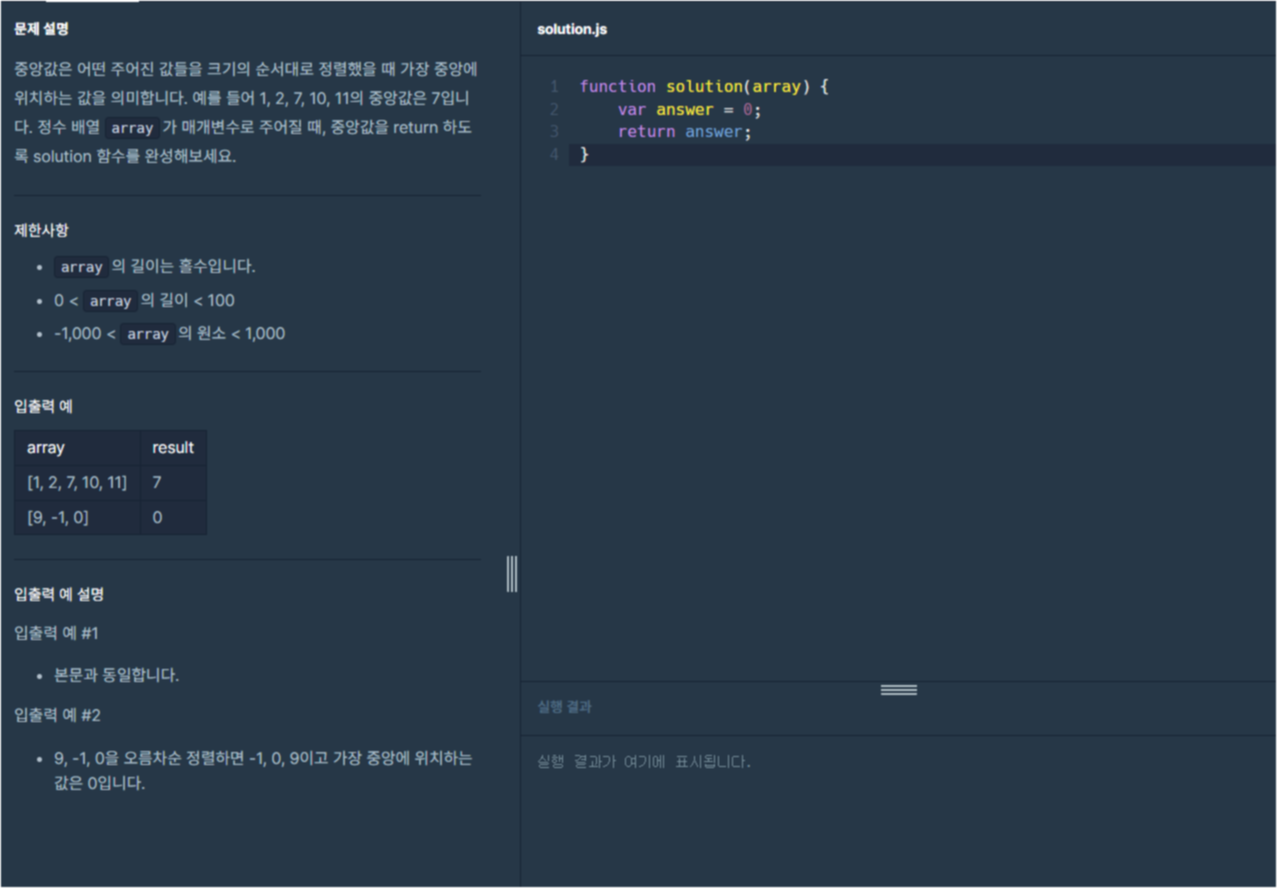Place cursor on code line 'function solution(array) {'
This screenshot has width=1277, height=888.
point(704,87)
